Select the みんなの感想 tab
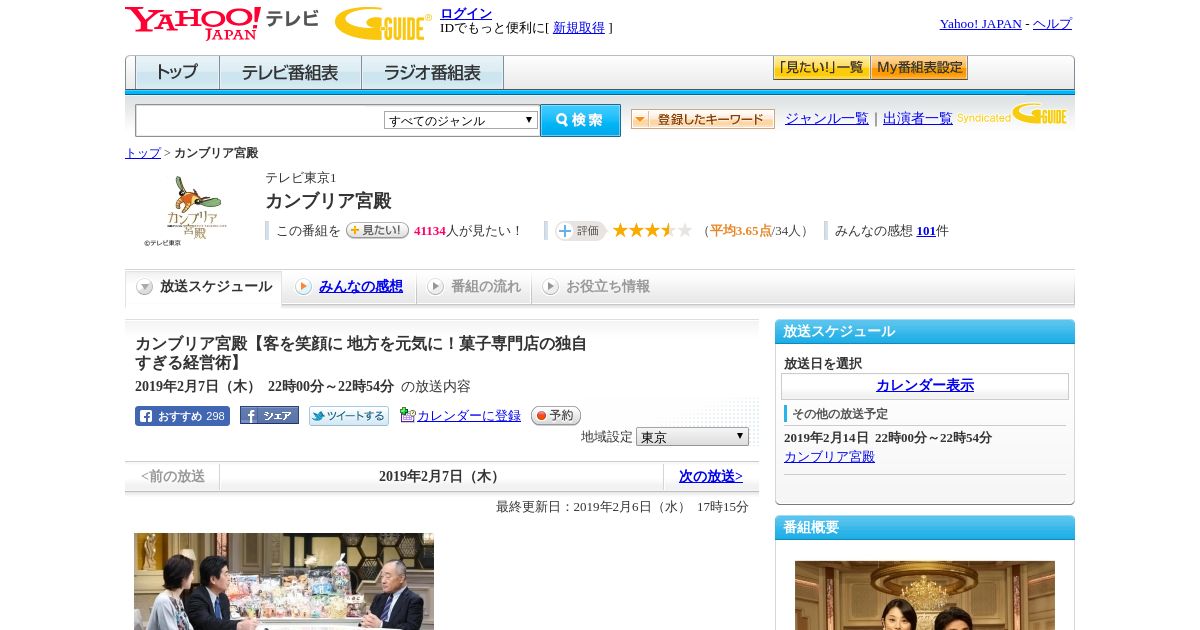This screenshot has height=630, width=1200. click(349, 287)
